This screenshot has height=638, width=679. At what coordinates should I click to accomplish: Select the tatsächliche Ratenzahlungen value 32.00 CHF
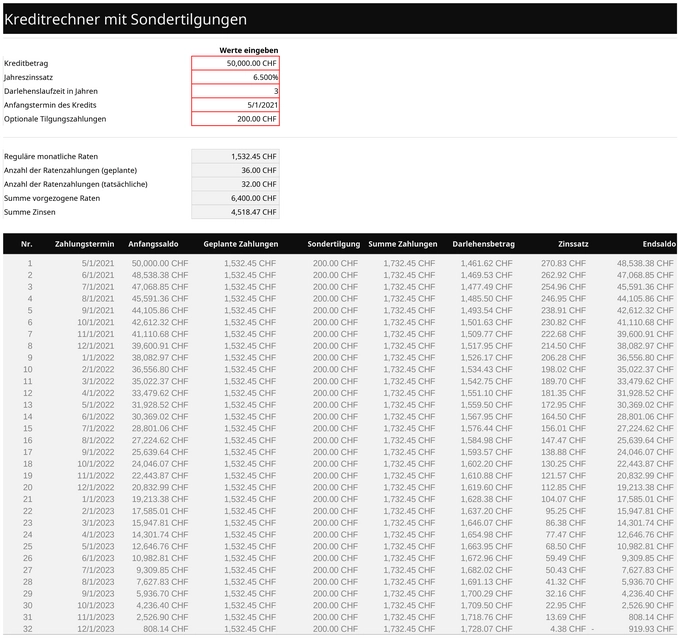coord(235,184)
